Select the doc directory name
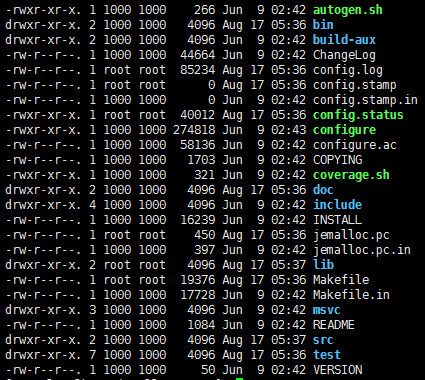Screen dimensions: 425x380 (323, 190)
